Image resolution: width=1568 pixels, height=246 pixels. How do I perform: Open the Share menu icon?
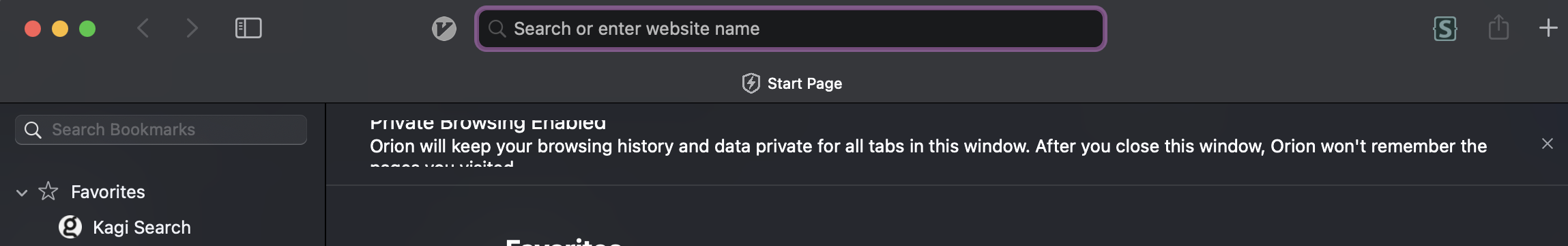[x=1498, y=27]
